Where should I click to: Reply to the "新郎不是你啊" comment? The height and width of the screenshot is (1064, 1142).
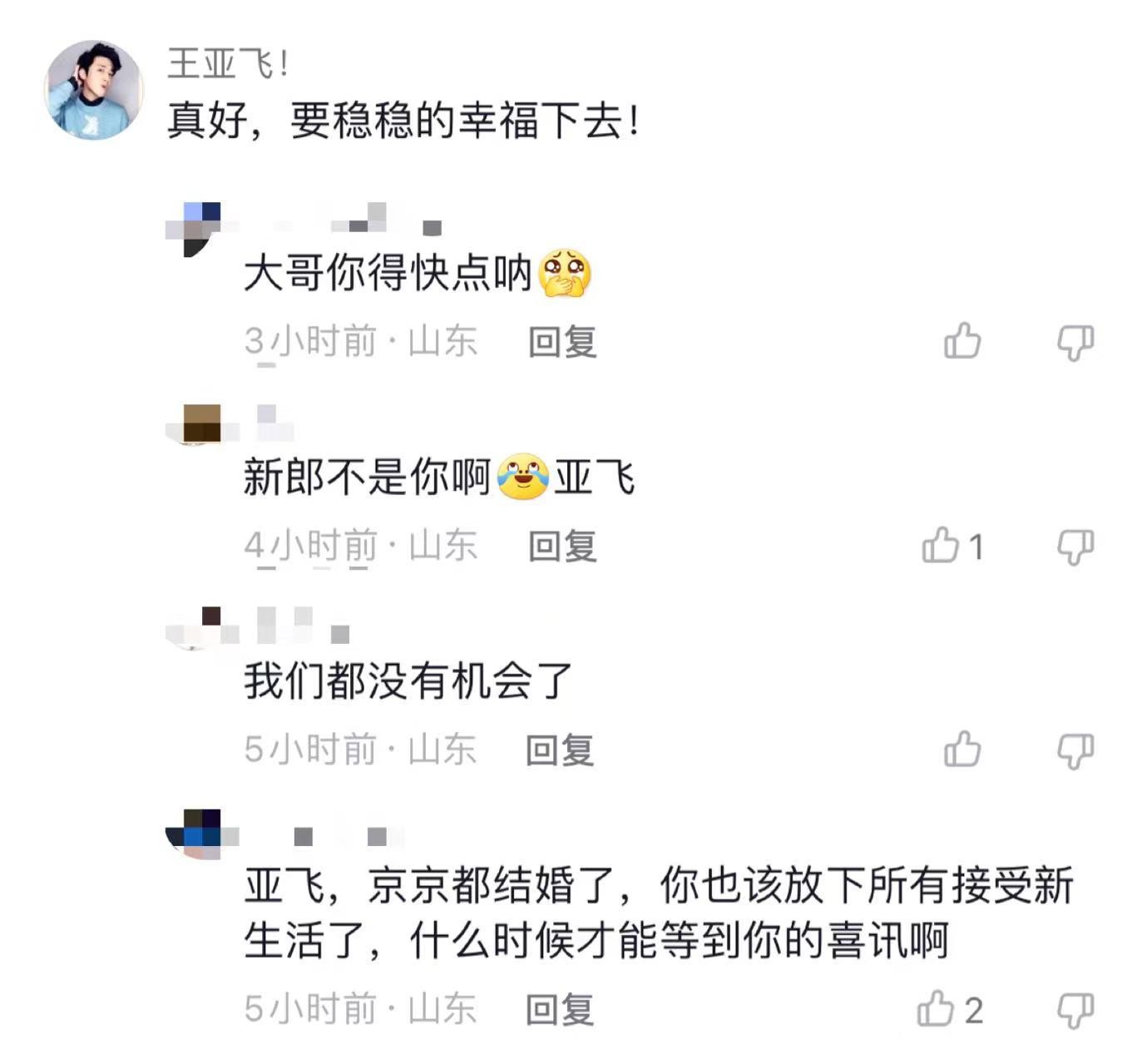562,547
